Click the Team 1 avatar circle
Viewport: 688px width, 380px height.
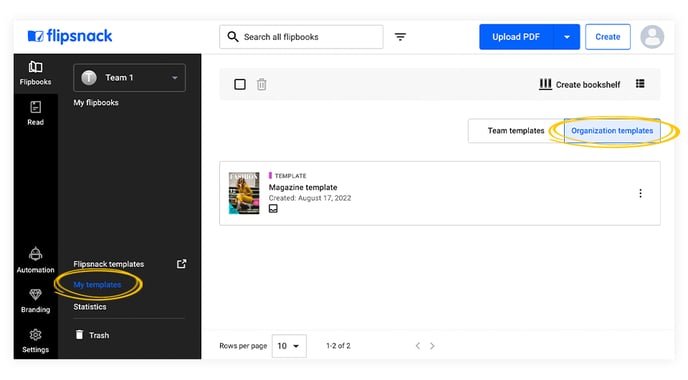89,78
